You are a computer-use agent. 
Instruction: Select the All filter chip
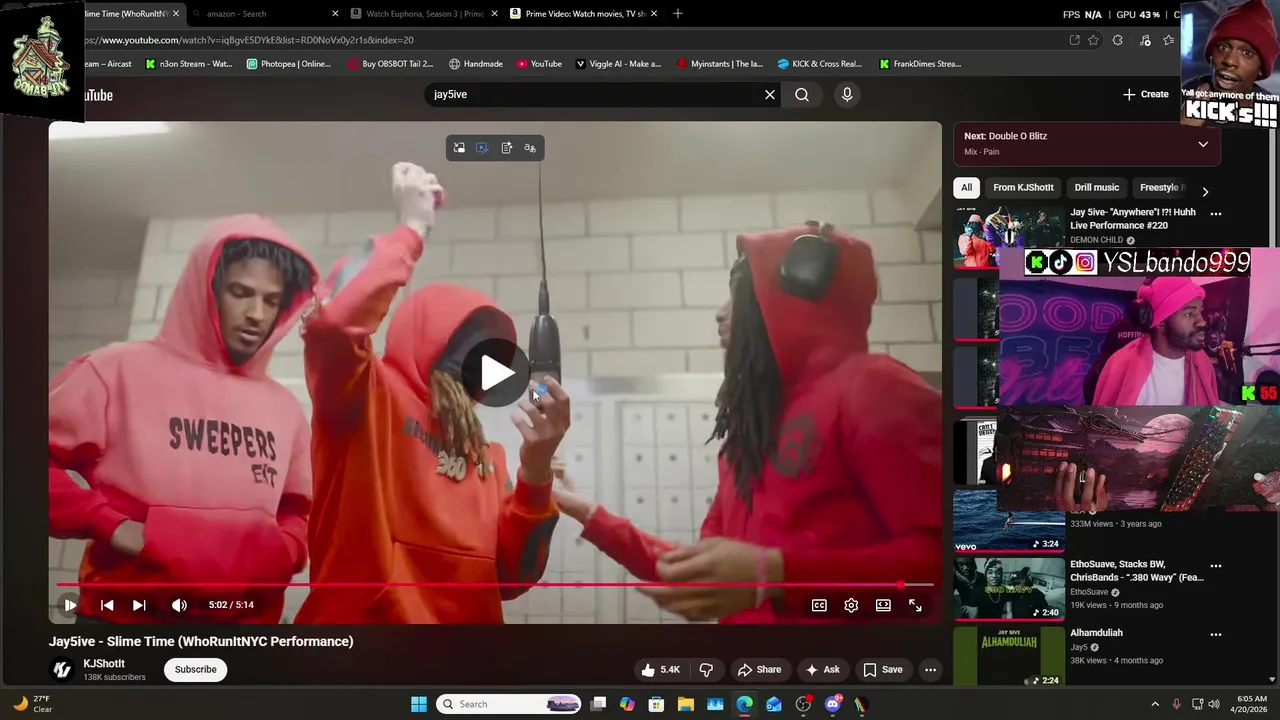pos(966,188)
